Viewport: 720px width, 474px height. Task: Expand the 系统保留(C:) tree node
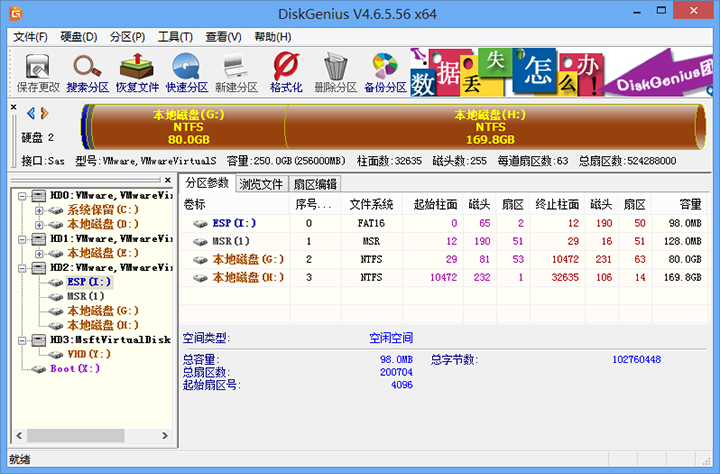tap(39, 211)
